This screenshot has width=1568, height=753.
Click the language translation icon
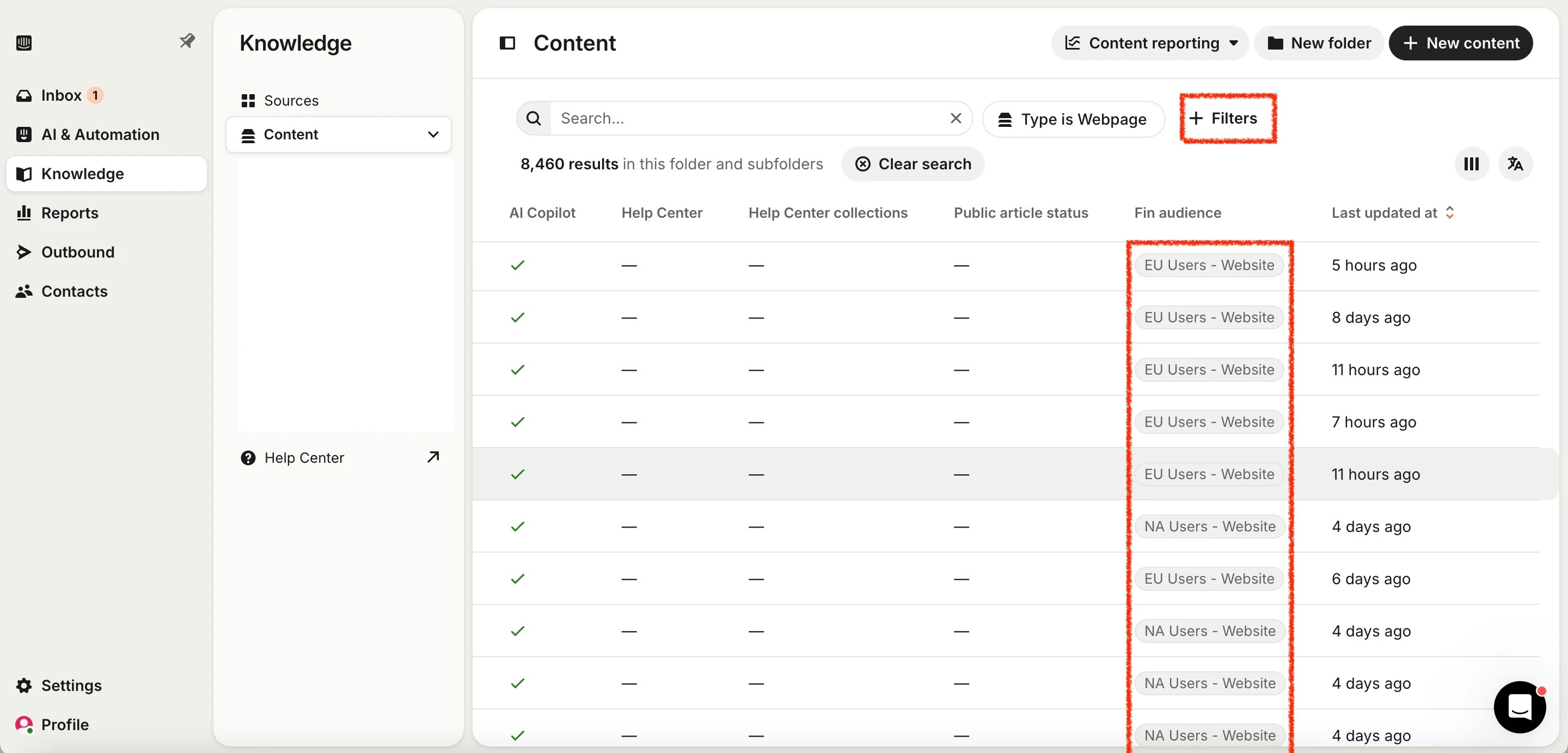click(x=1515, y=164)
